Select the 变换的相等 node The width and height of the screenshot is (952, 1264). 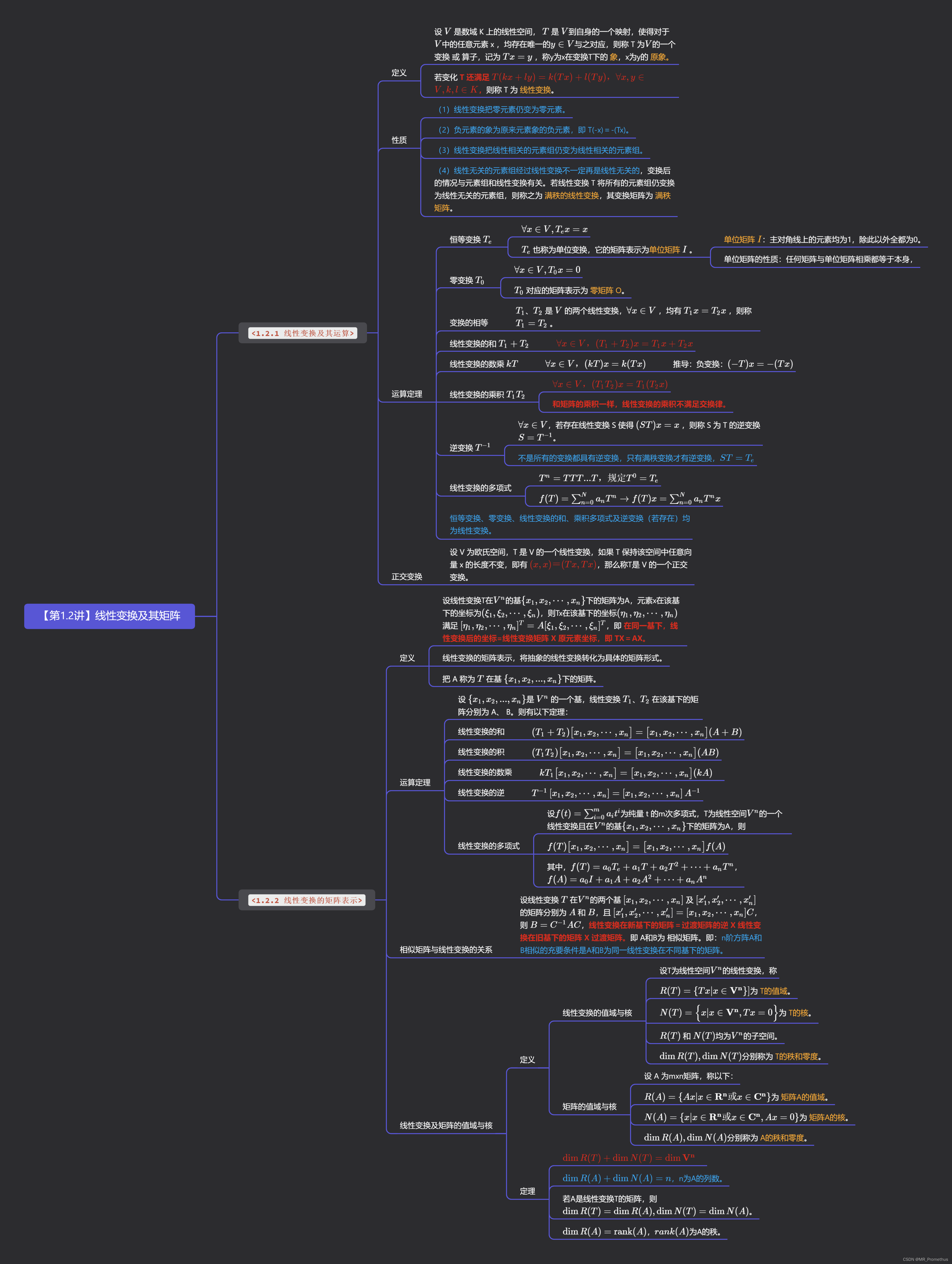(x=468, y=323)
